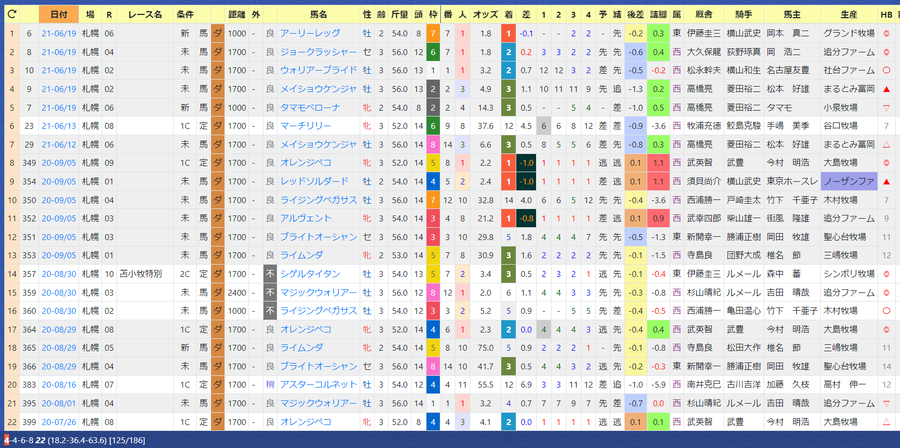The height and width of the screenshot is (448, 900).
Task: Open the 20-08/01 date link
Action: pos(59,404)
